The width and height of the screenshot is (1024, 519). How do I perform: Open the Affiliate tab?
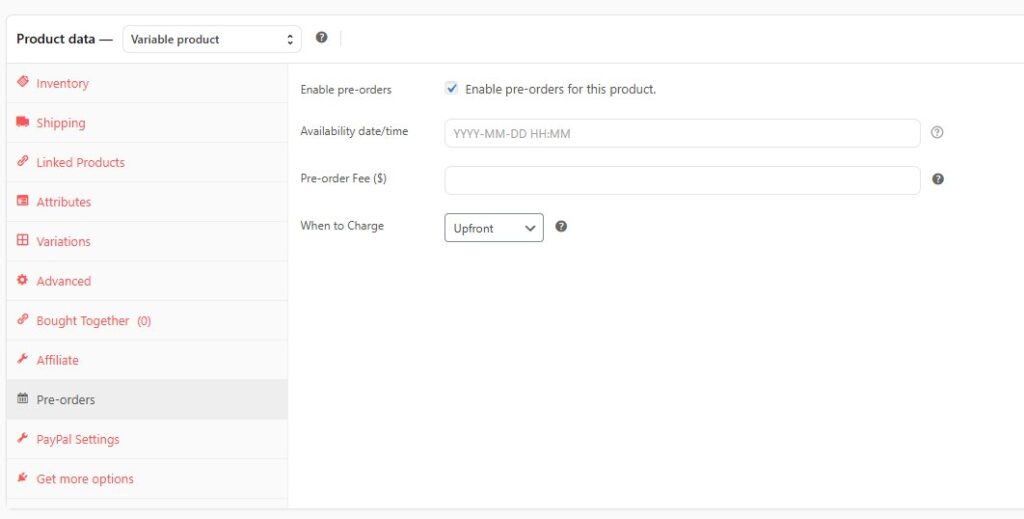point(57,360)
